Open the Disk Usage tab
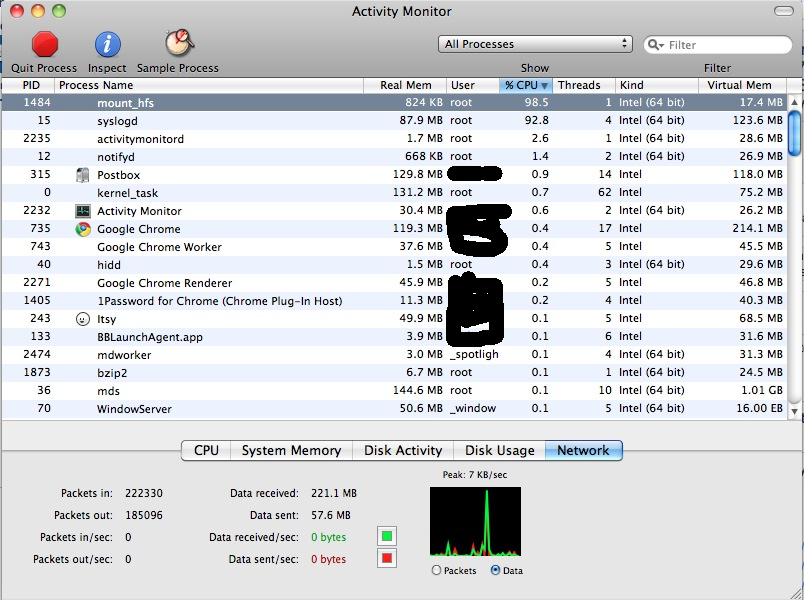 [499, 450]
